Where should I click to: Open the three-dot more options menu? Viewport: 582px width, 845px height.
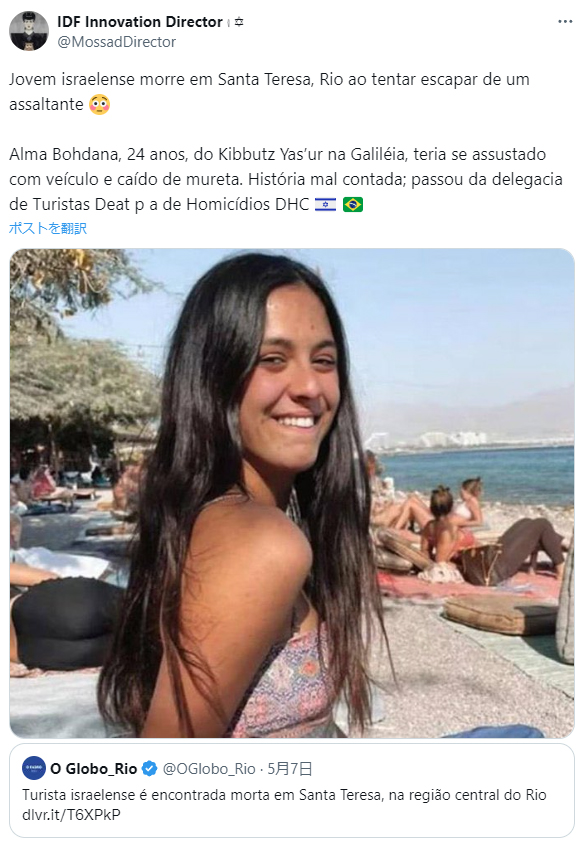click(x=565, y=22)
